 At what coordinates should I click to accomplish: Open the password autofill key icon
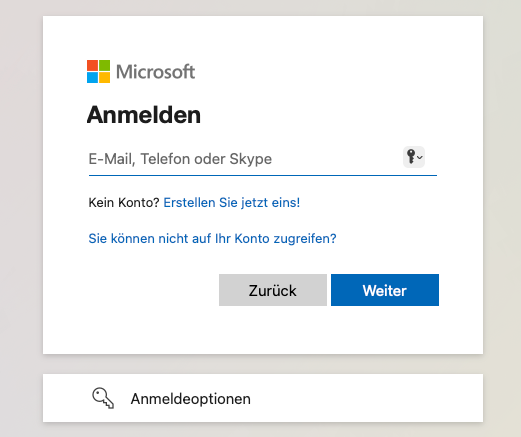(411, 156)
